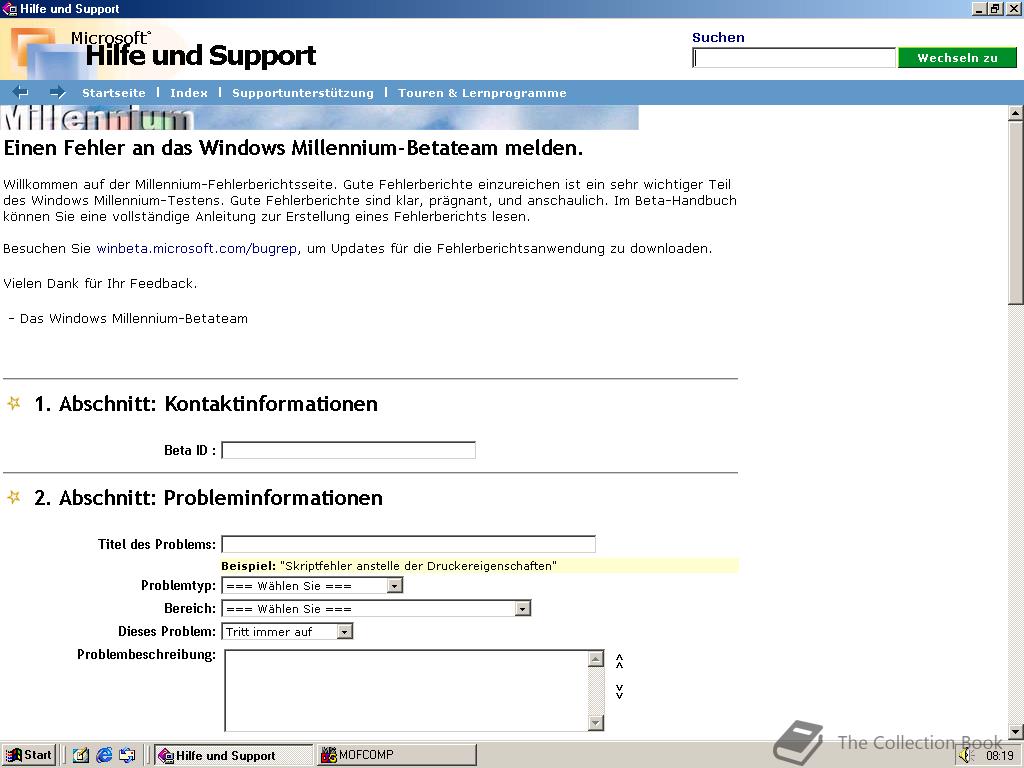This screenshot has height=768, width=1024.
Task: Open Touren & Lernprogramme
Action: [482, 93]
